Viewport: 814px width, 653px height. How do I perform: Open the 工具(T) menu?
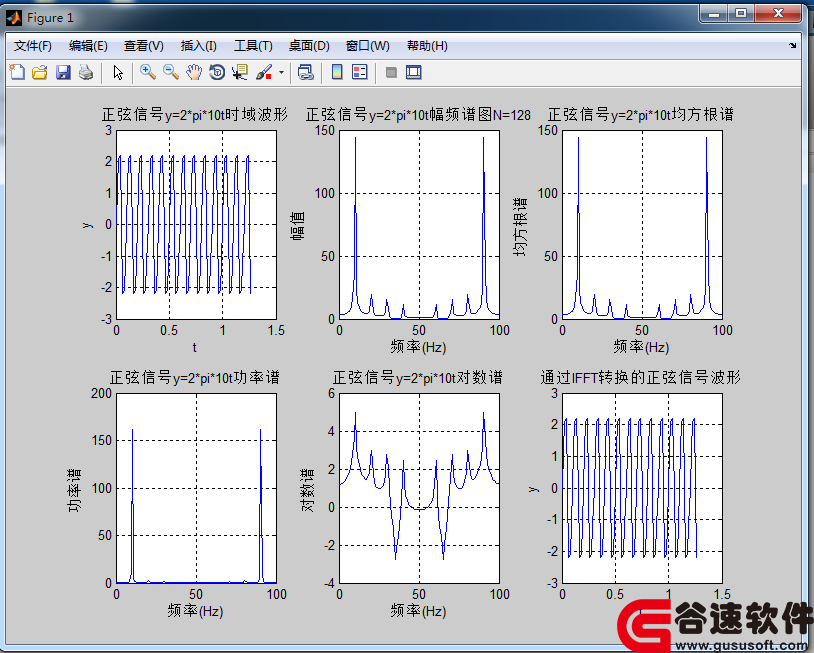coord(253,46)
